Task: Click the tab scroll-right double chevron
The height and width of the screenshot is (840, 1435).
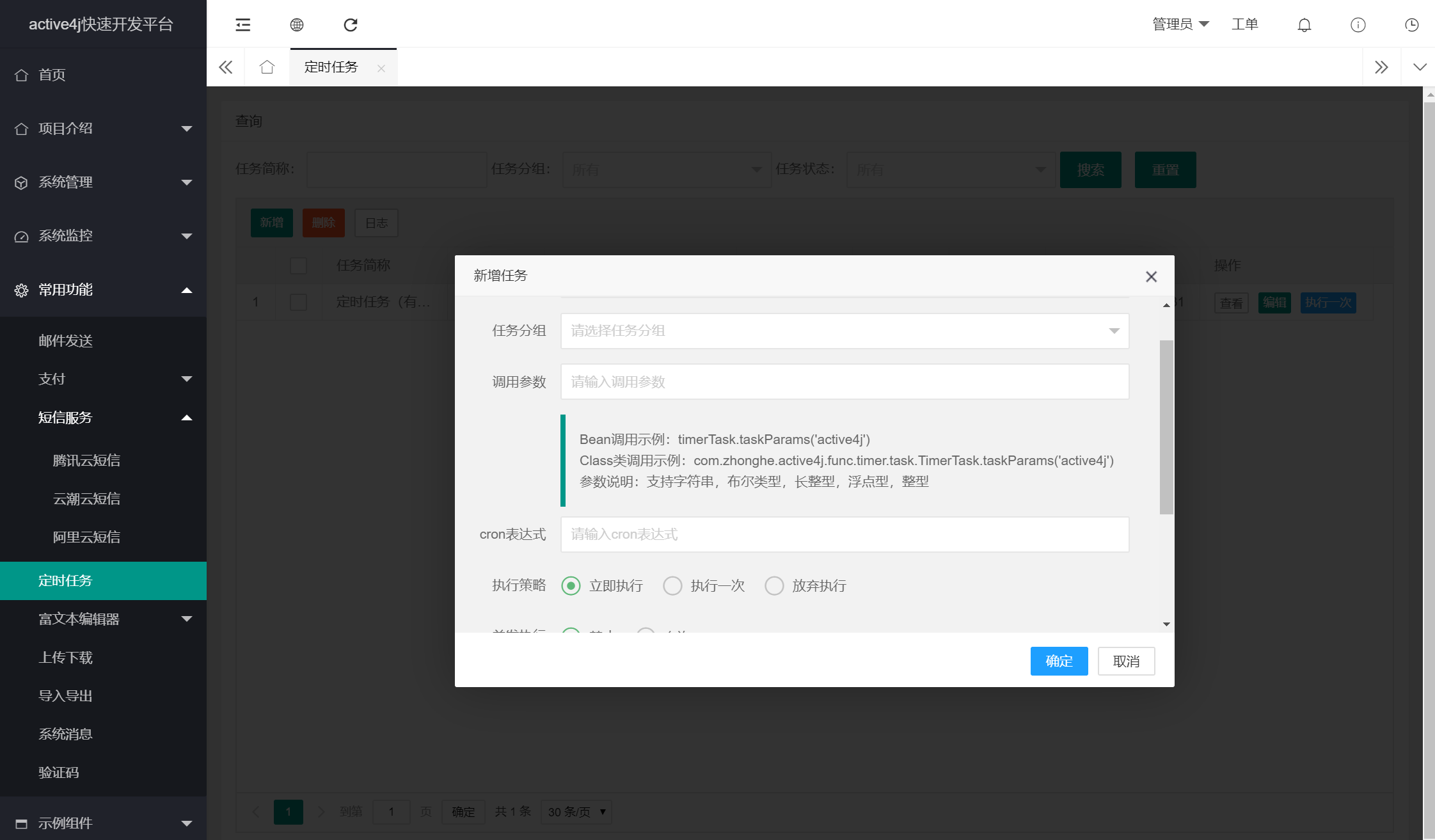Action: point(1382,67)
